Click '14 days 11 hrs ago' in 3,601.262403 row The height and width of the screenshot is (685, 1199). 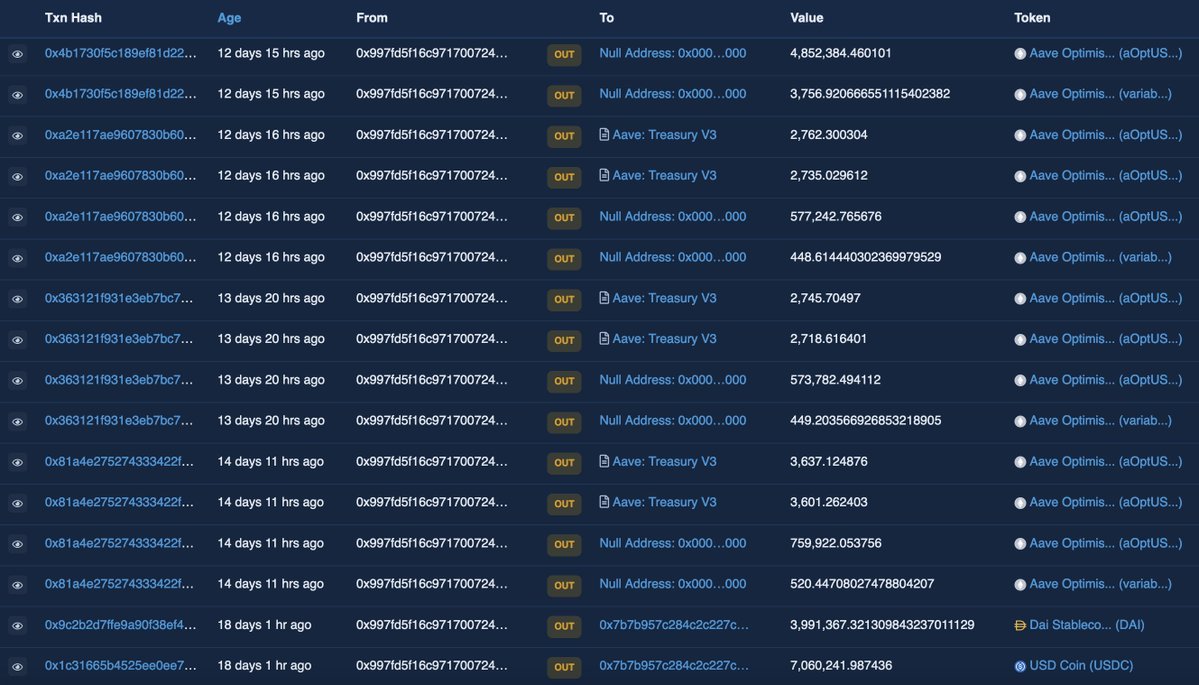[271, 502]
